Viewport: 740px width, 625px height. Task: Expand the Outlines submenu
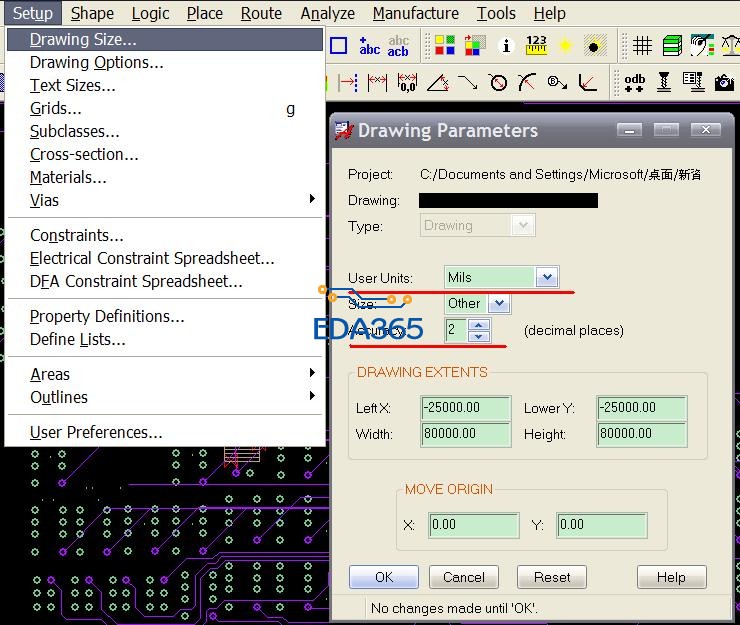click(x=165, y=397)
